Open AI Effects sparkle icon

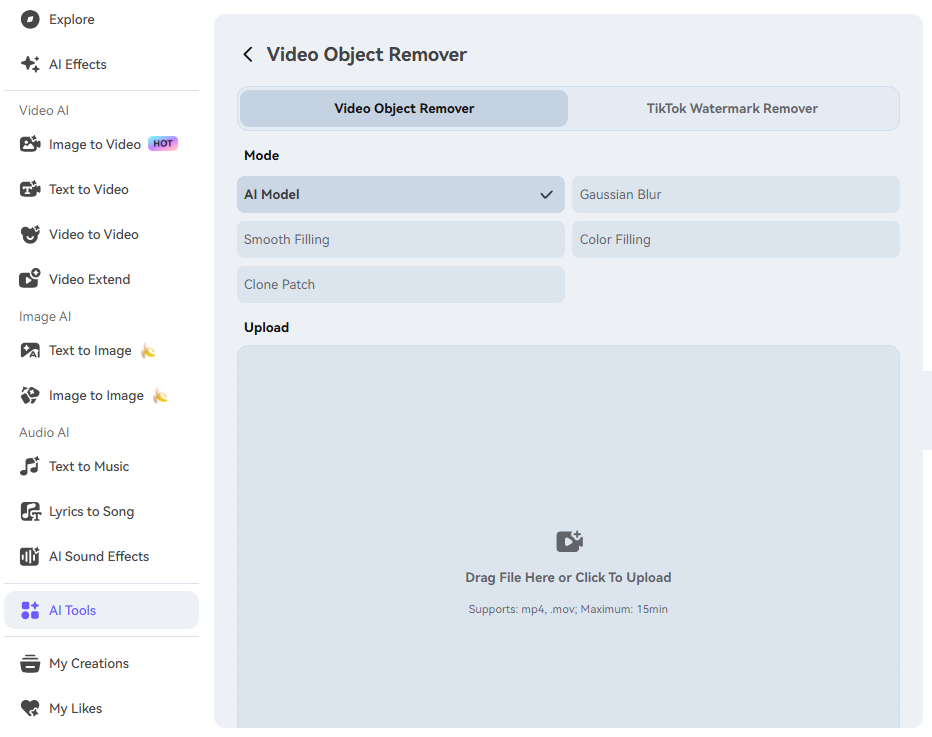click(30, 64)
